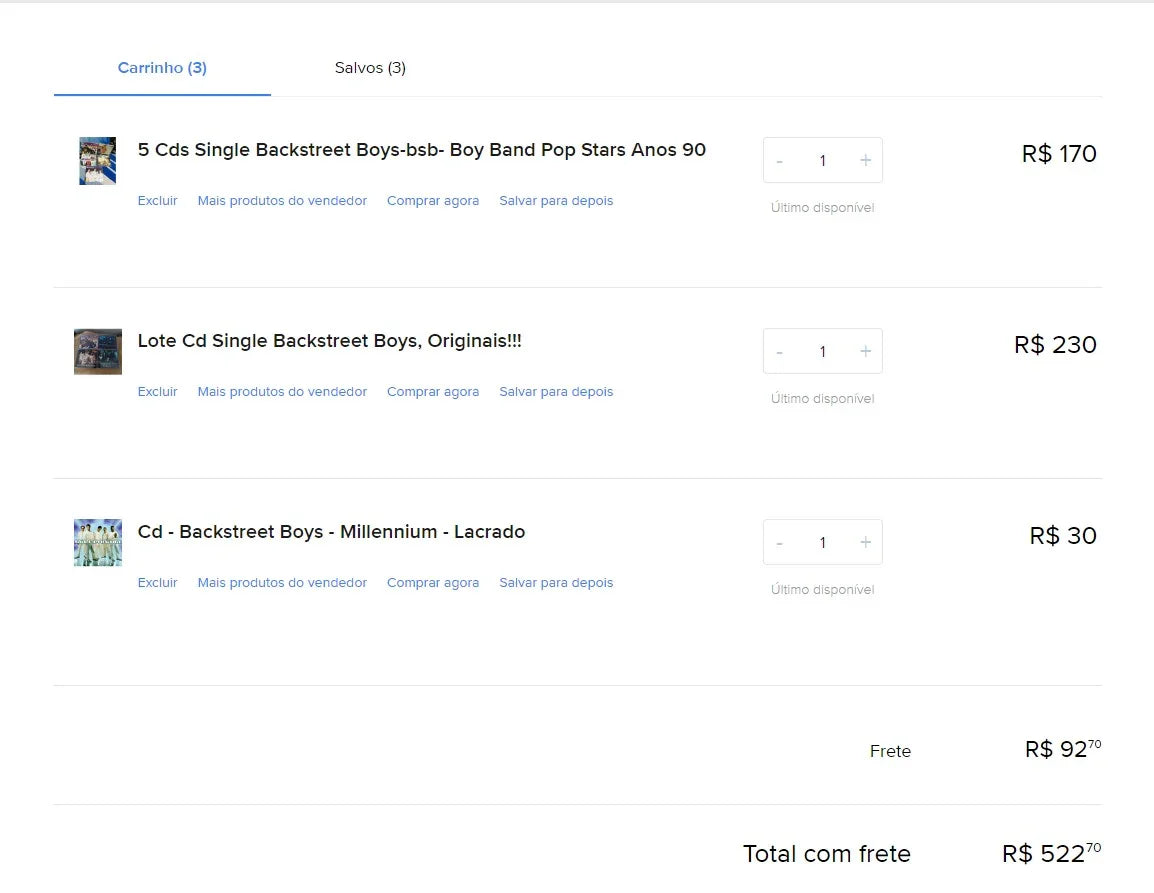The width and height of the screenshot is (1154, 893).
Task: Click Comprar agora for 5 Cds Single
Action: coord(433,201)
